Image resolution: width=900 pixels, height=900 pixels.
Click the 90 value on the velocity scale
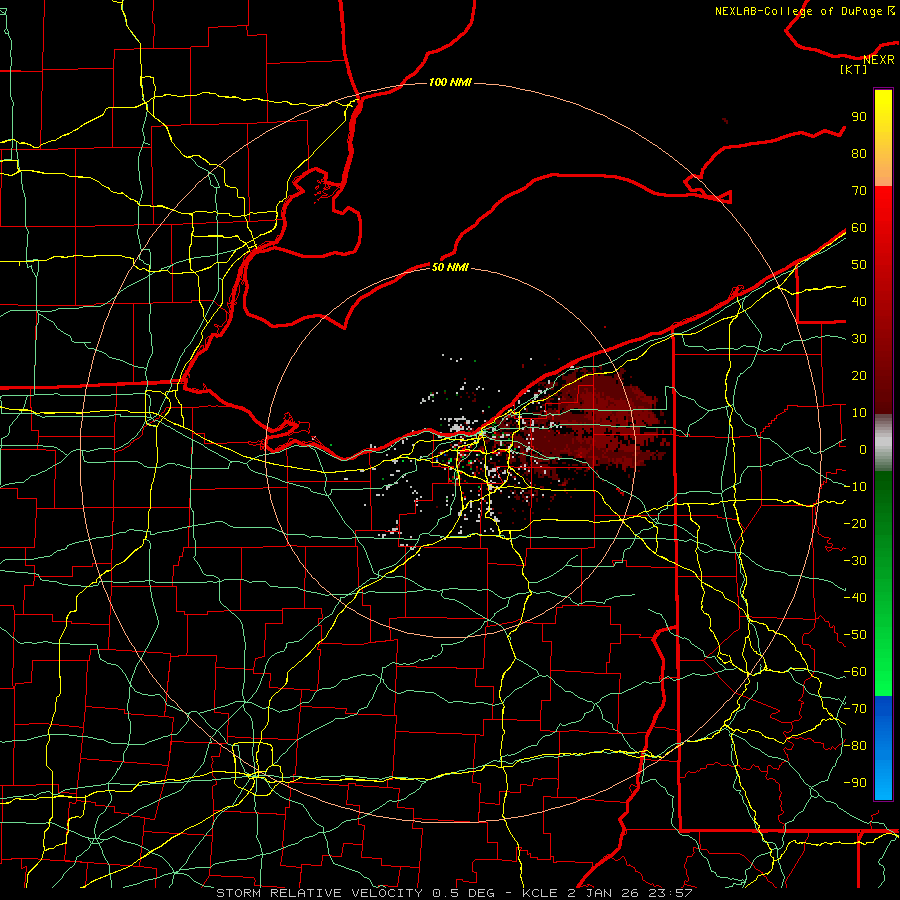pos(859,117)
